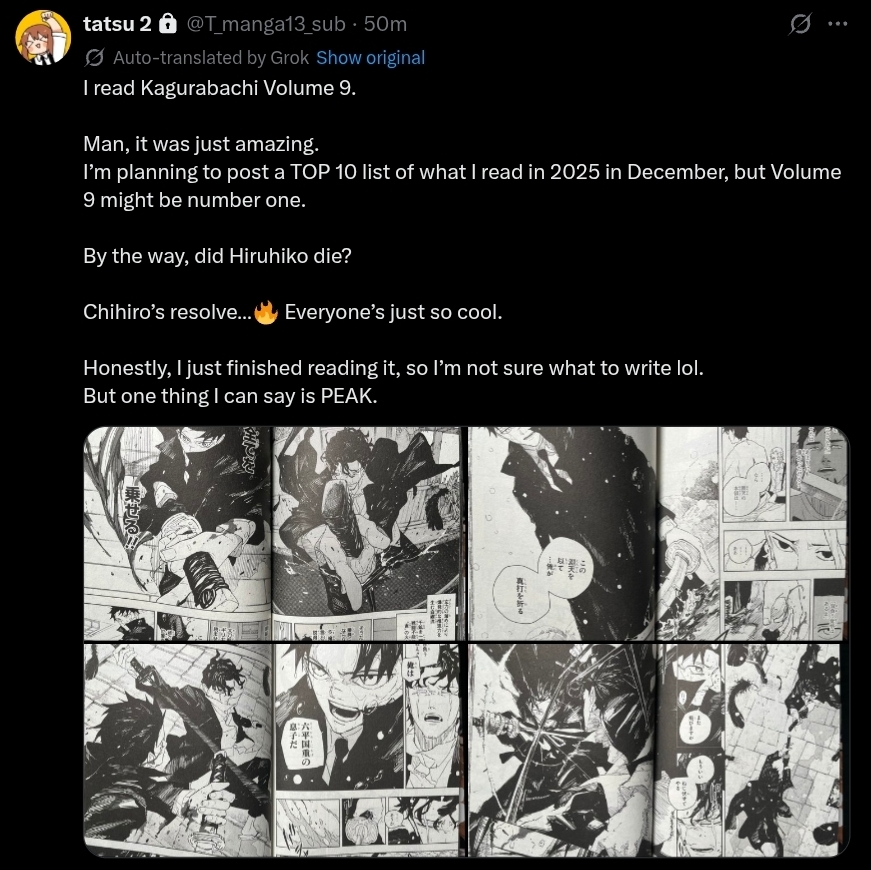This screenshot has width=871, height=870.
Task: Click the text 'By the way, did Hiruhiko die?'
Action: pos(217,256)
